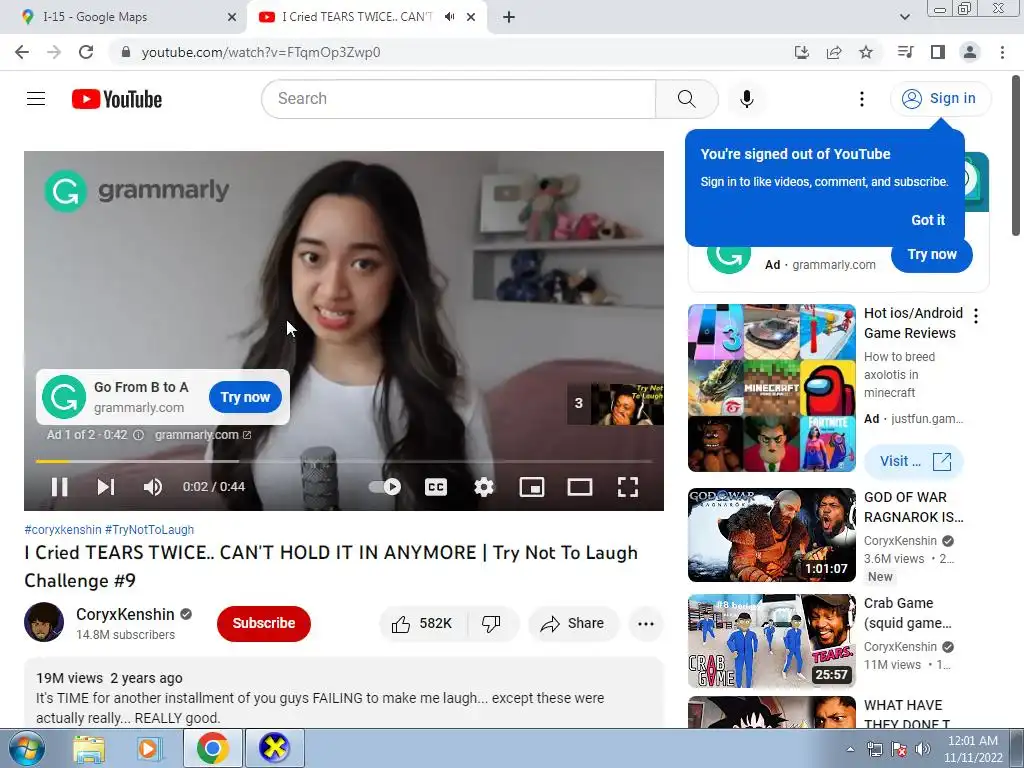Skip to the next video
The height and width of the screenshot is (768, 1024).
106,487
